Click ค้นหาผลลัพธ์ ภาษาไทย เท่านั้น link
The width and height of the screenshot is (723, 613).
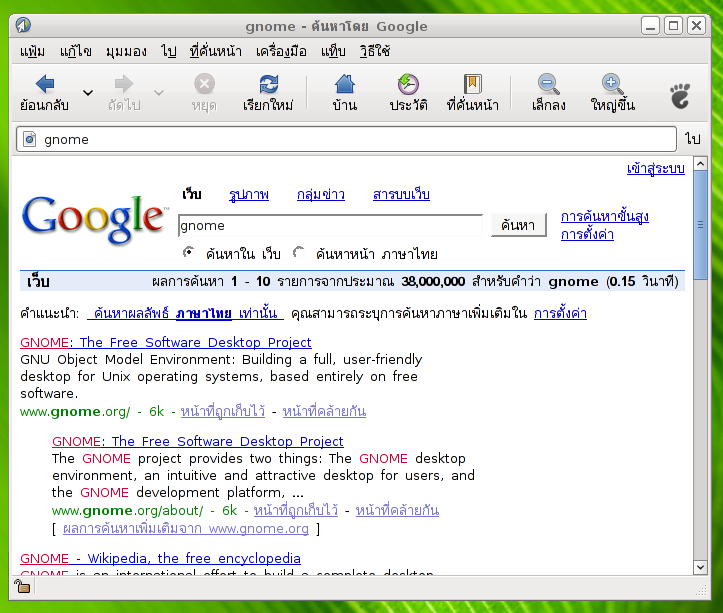point(185,314)
